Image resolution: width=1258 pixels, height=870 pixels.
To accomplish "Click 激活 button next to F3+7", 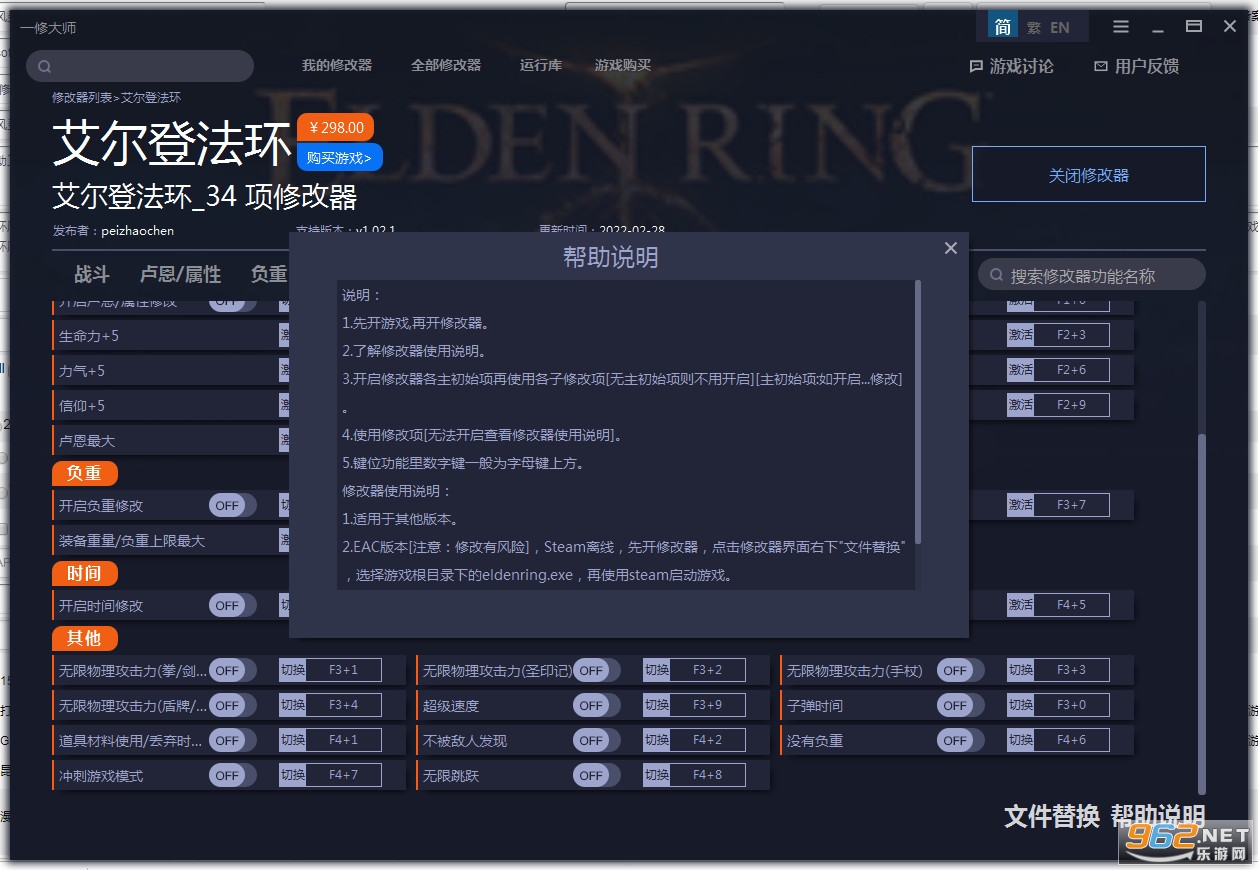I will [x=1020, y=505].
